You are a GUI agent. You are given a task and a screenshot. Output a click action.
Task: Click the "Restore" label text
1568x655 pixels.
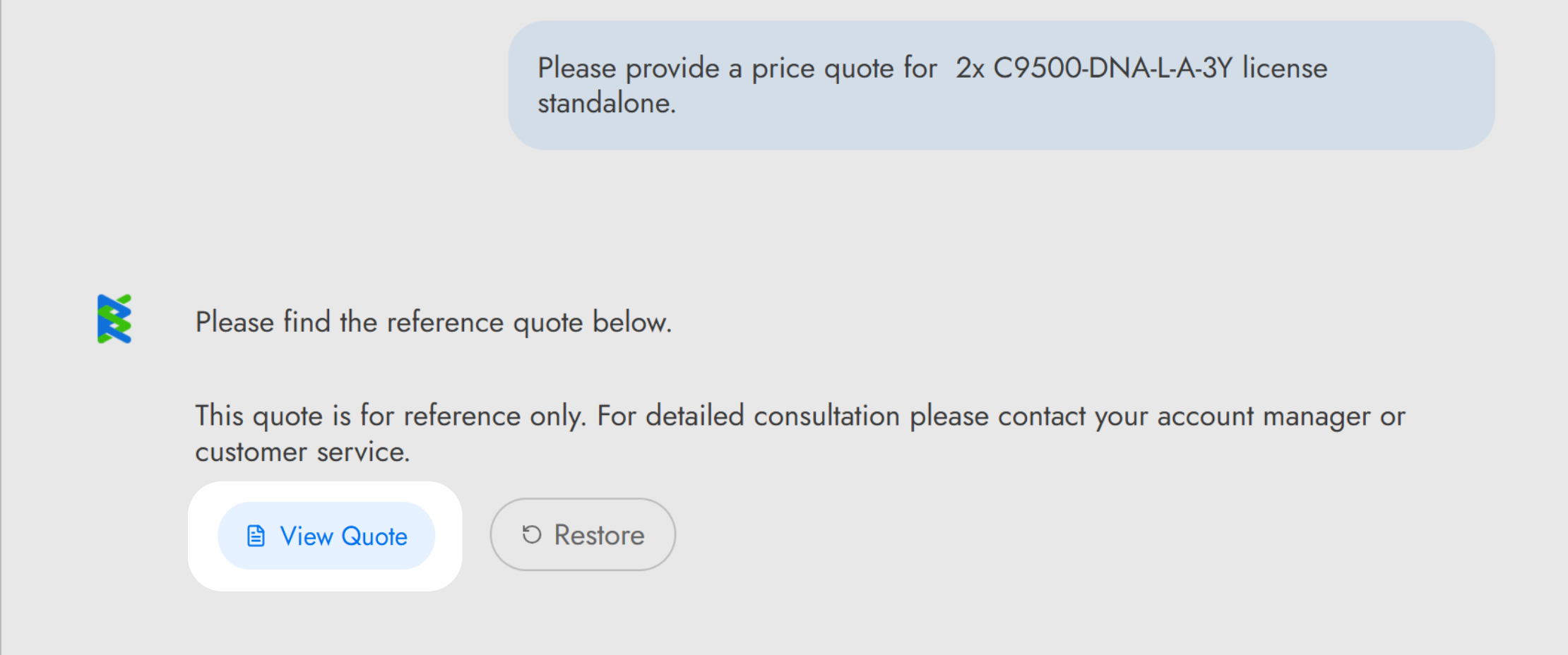click(599, 535)
